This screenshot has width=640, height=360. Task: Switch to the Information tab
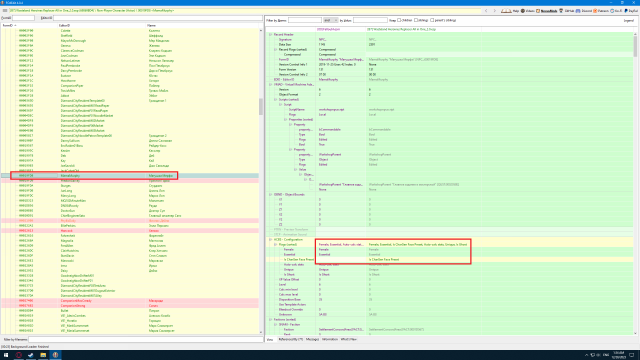coord(330,339)
